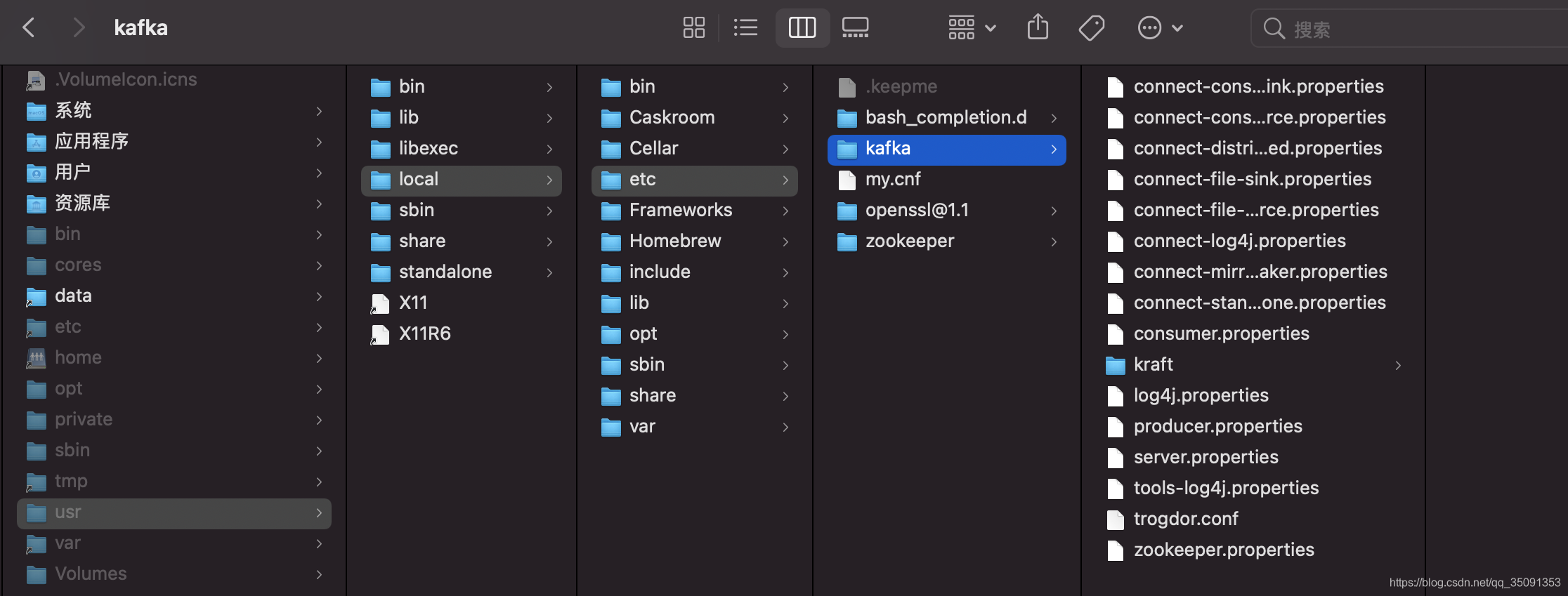Click the trogdor.conf file icon
Screen dimensions: 1568x596
[x=1115, y=519]
